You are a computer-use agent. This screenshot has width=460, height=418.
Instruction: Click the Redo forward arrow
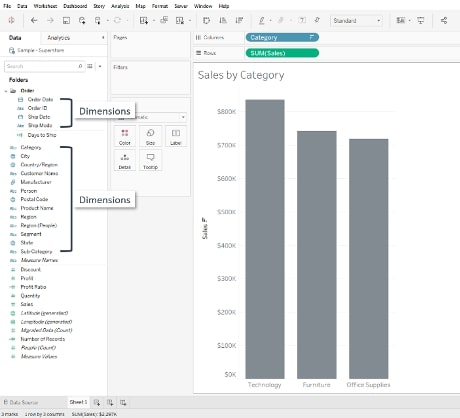coord(50,20)
